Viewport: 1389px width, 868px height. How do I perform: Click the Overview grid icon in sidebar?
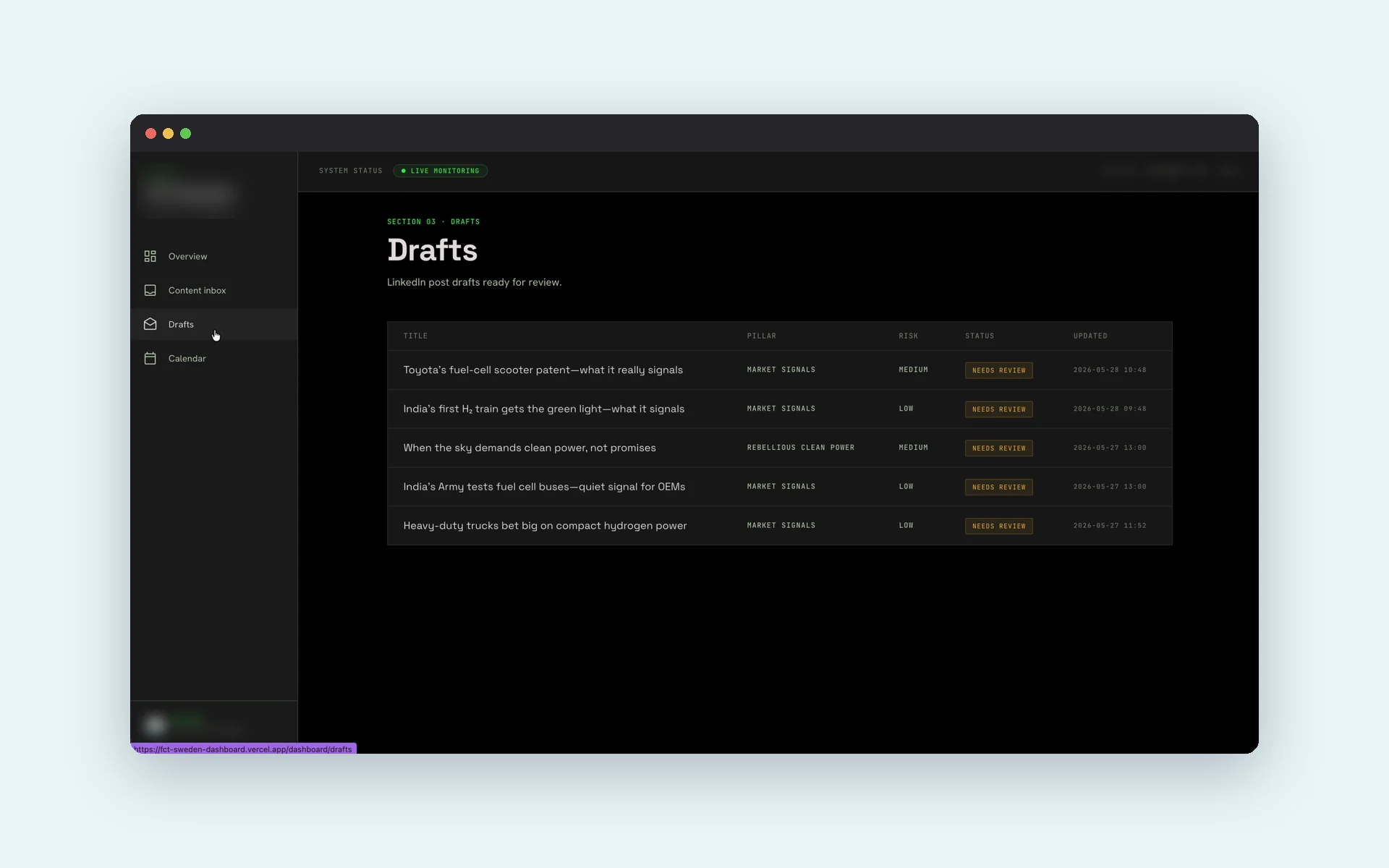150,256
